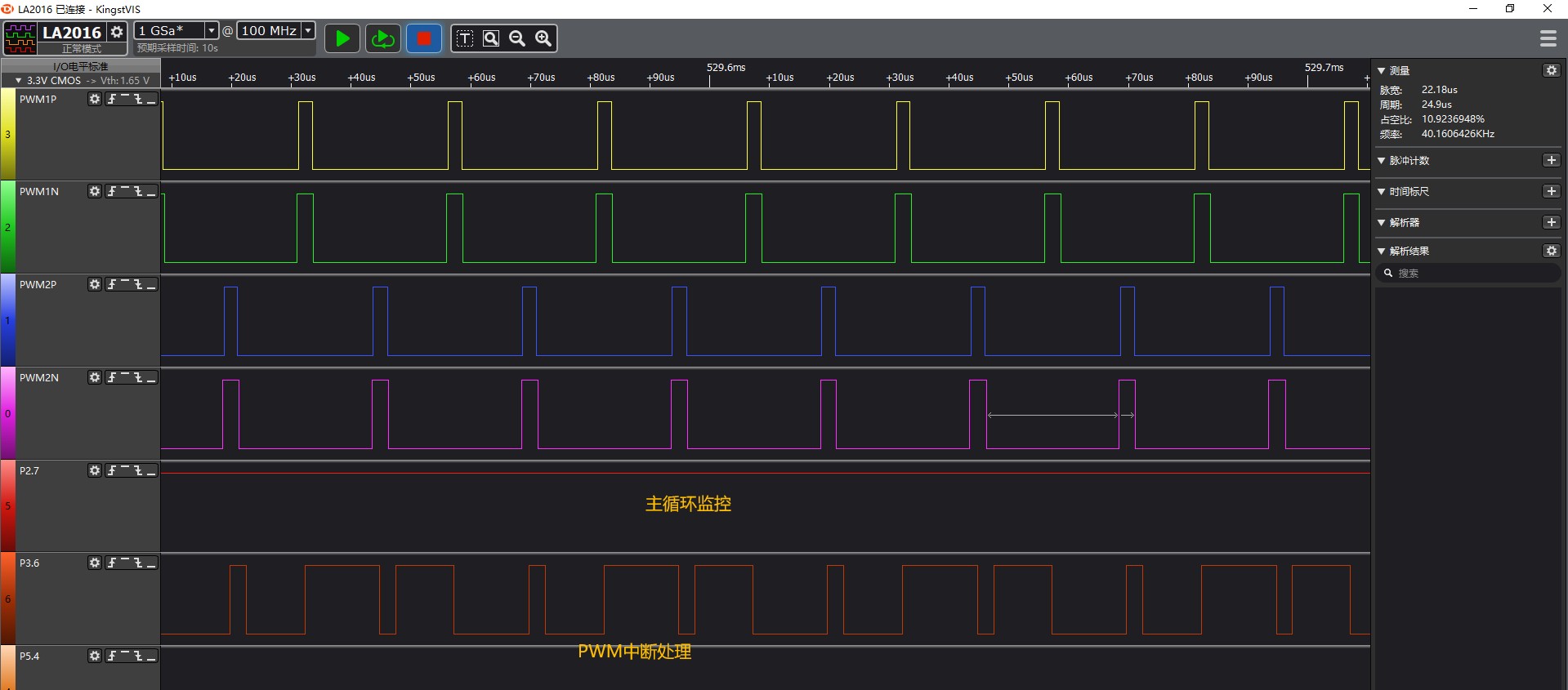Screen dimensions: 1568x690
Task: Stop capture with red square button
Action: [x=424, y=38]
